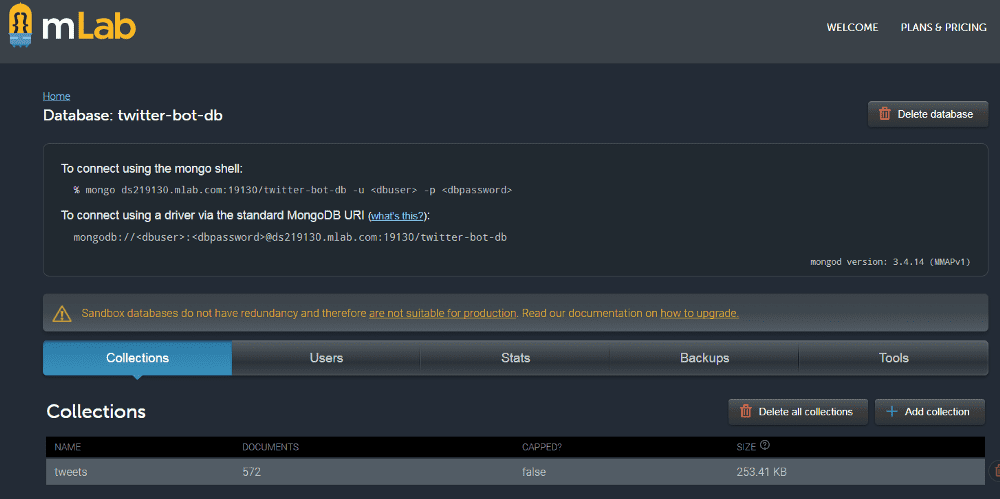Click the SIZE column header

tap(746, 447)
